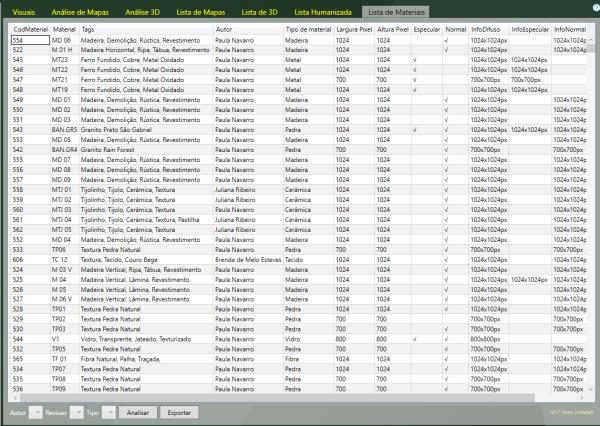Switch to the Visuais tab
600x426 pixels.
pos(23,11)
